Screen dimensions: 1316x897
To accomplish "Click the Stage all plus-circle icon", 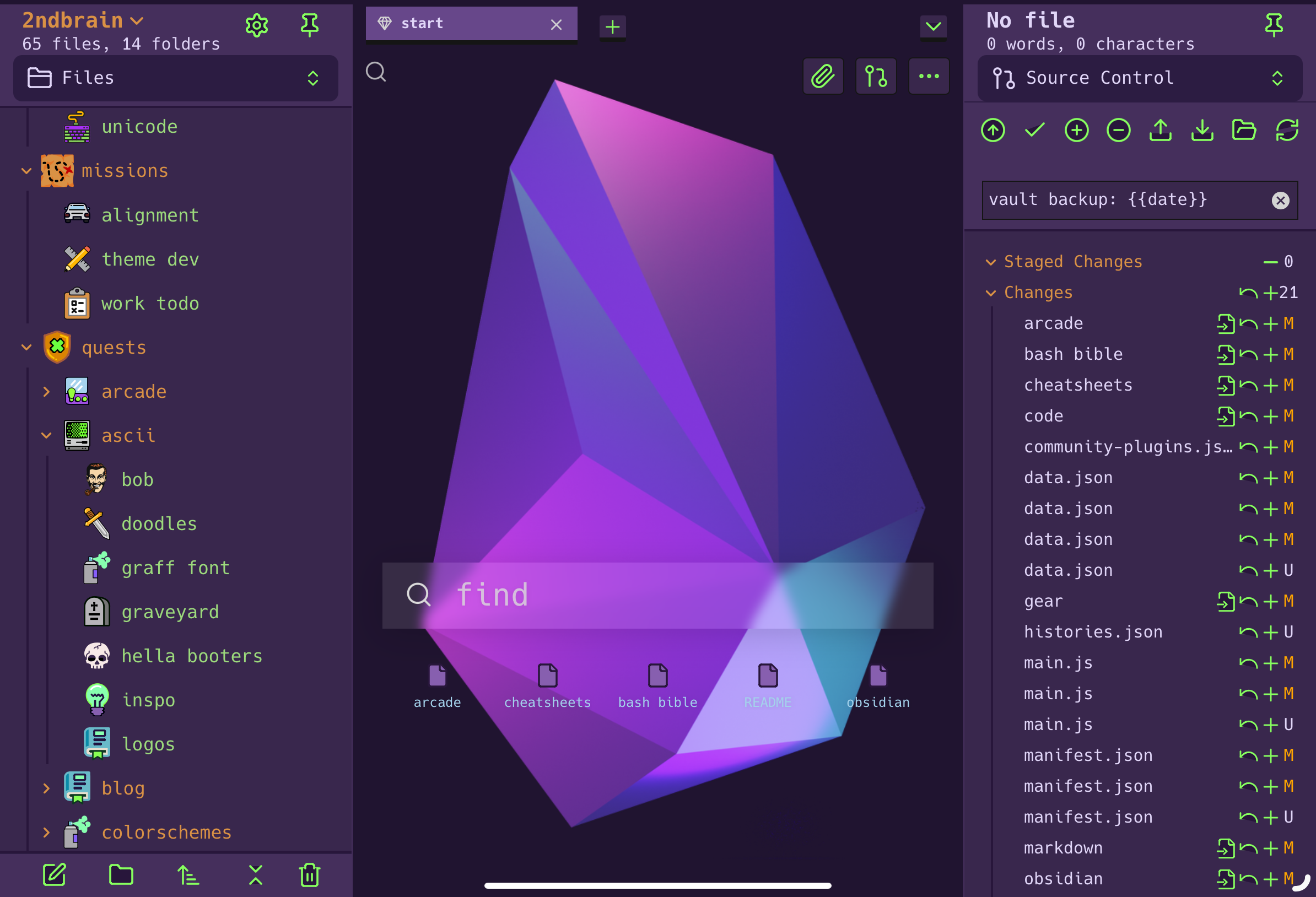I will tap(1076, 131).
